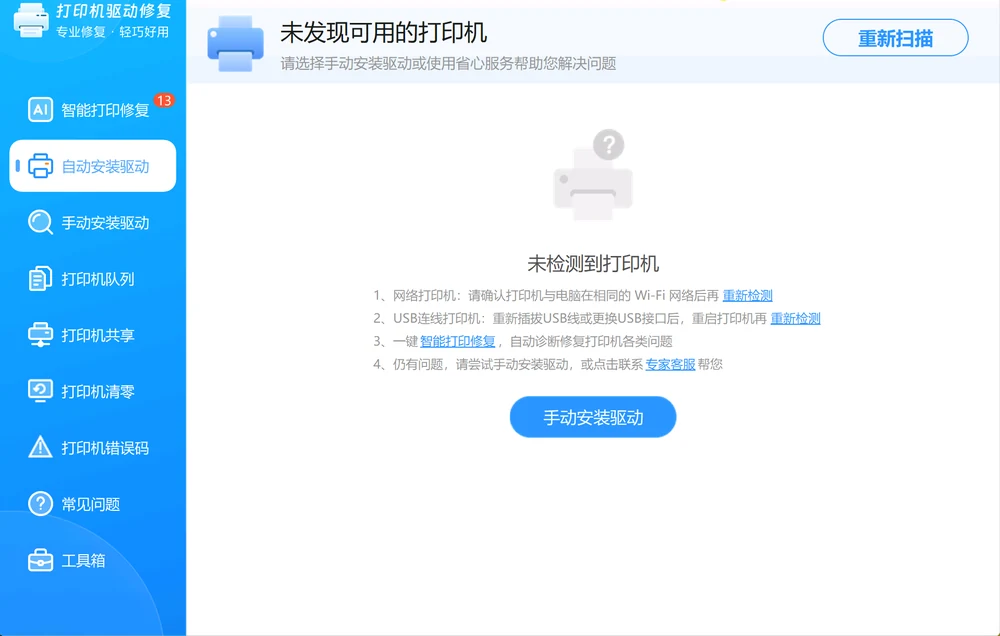The width and height of the screenshot is (1000, 636).
Task: Switch to 打印机共享 section
Action: click(x=92, y=335)
